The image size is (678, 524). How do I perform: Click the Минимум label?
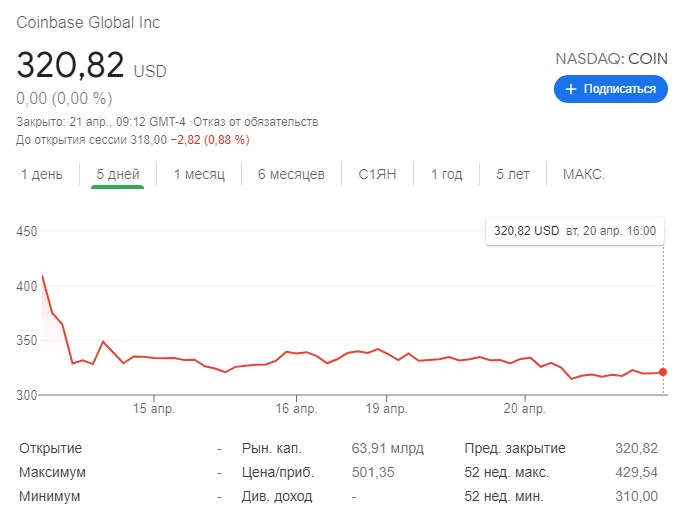coord(49,496)
